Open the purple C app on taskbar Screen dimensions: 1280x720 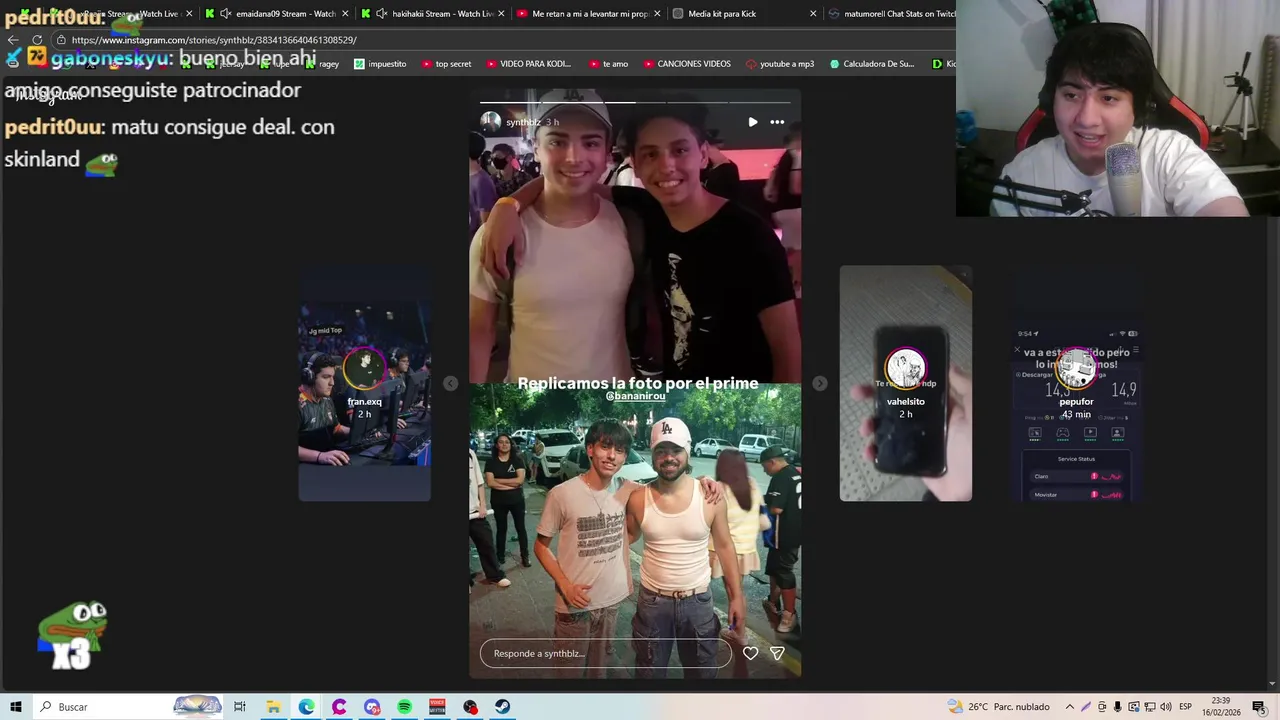[x=339, y=707]
